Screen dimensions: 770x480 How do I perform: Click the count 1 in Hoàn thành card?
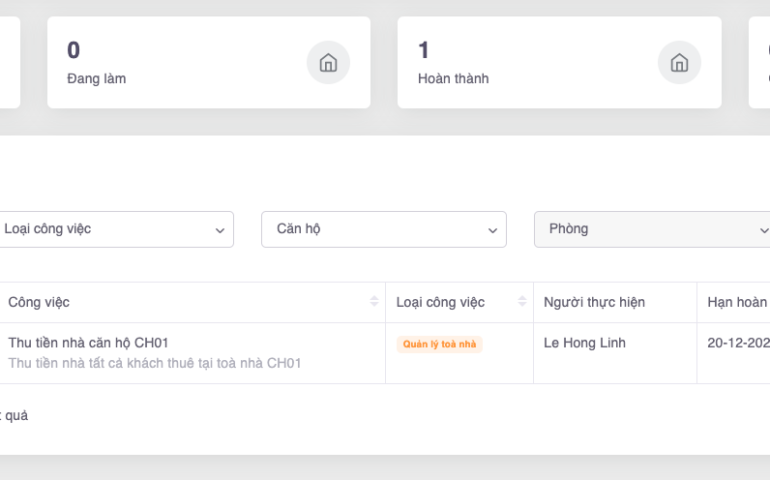coord(424,50)
